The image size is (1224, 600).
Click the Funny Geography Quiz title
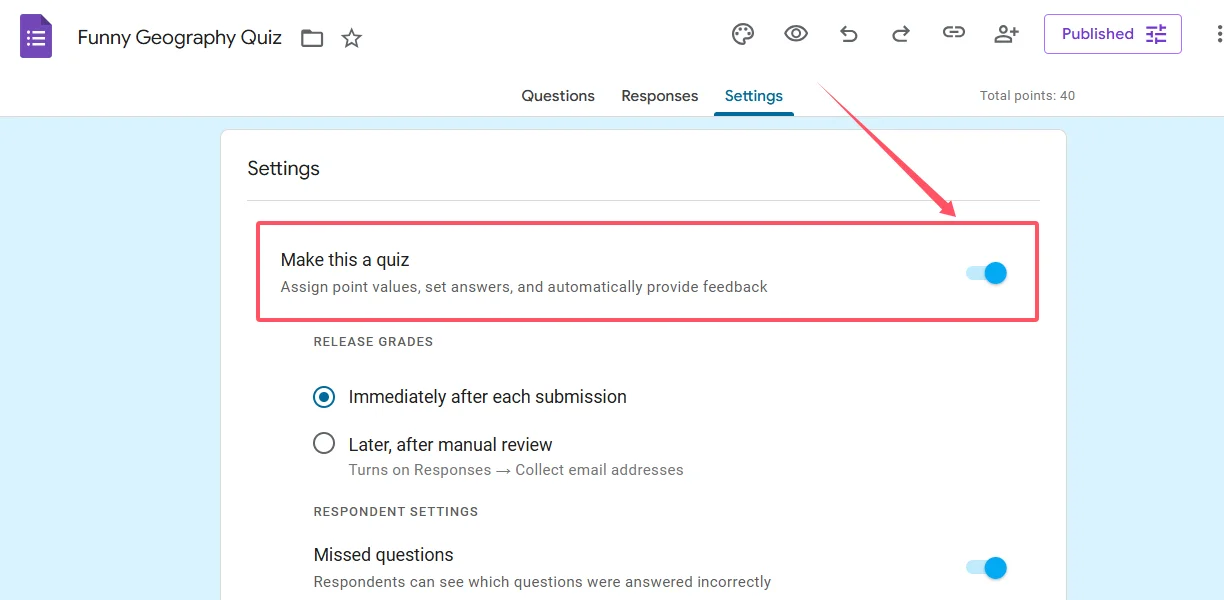tap(180, 38)
